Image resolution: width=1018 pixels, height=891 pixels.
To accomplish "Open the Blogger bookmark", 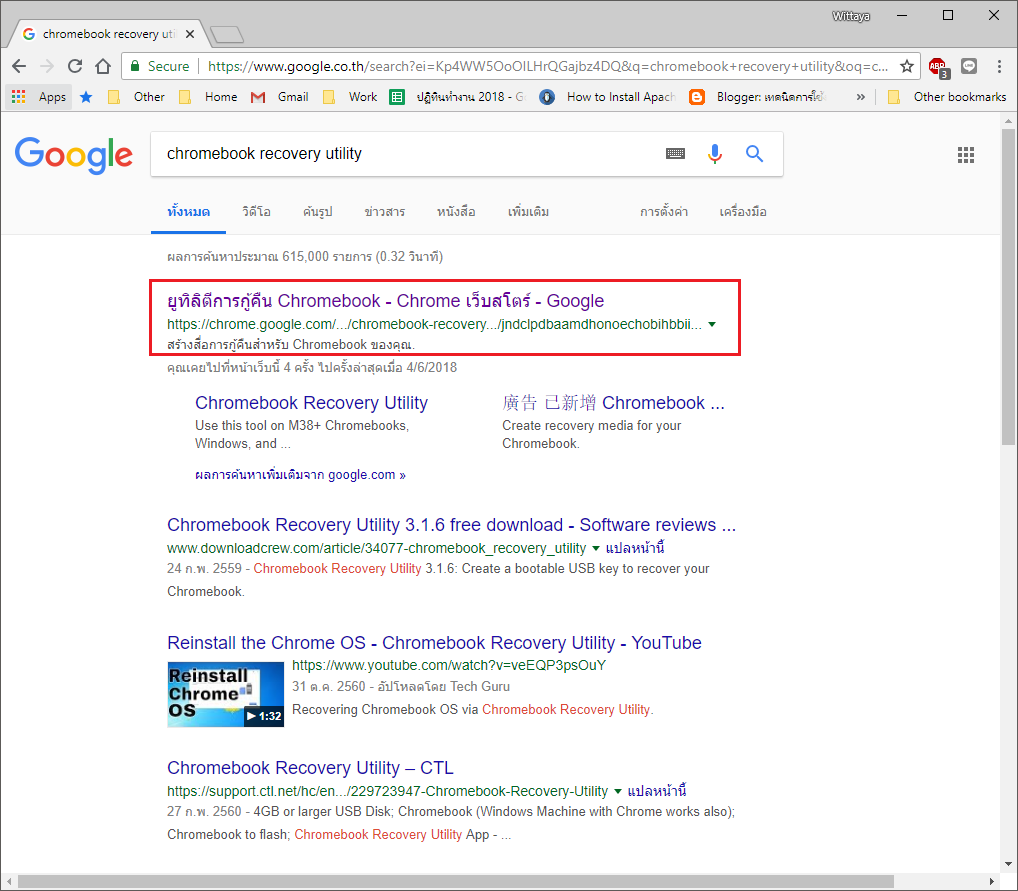I will [x=757, y=97].
